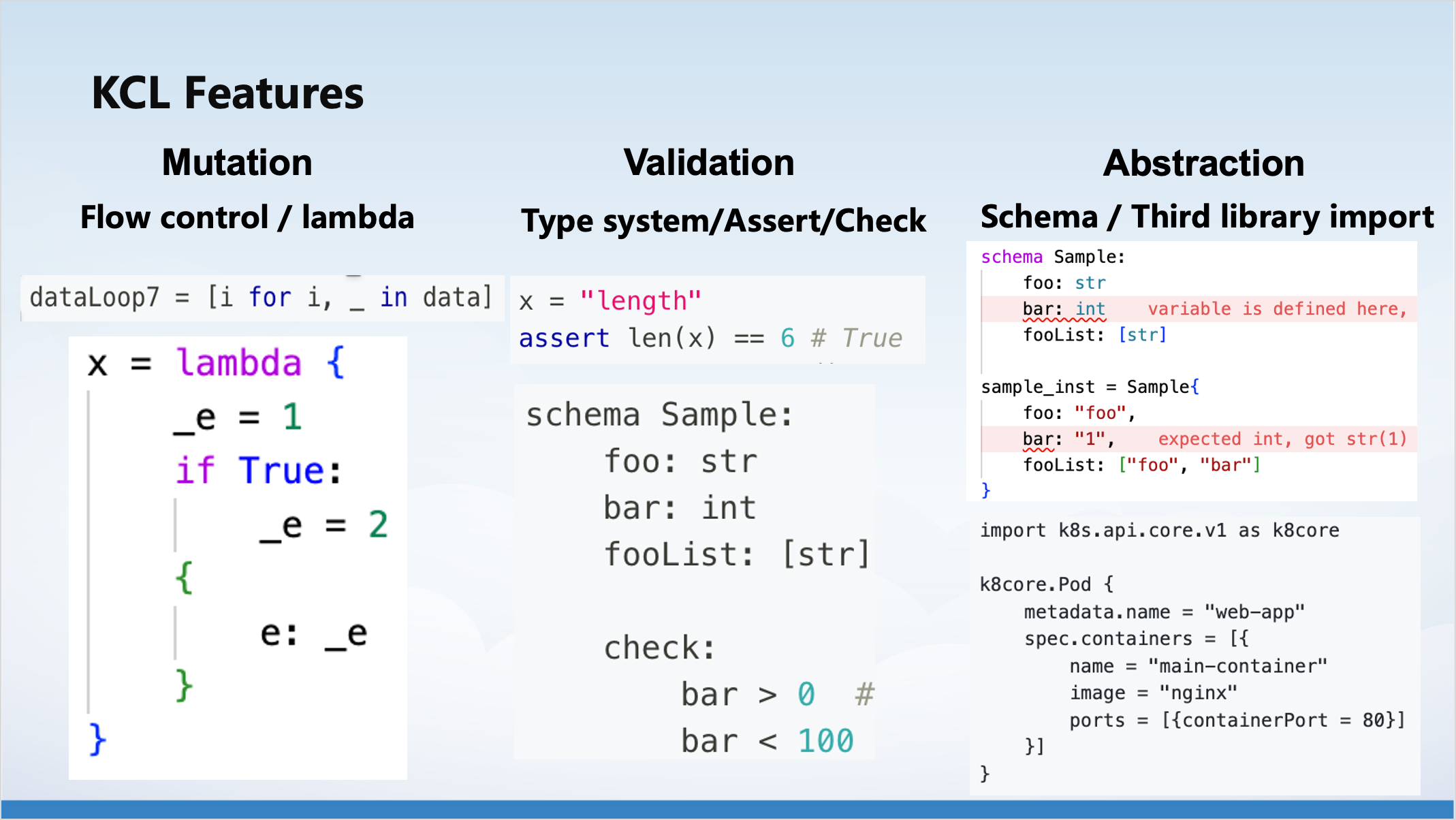Click 'fooList: [str]' in the validation snippet
Image resolution: width=1456 pixels, height=820 pixels.
(x=737, y=554)
